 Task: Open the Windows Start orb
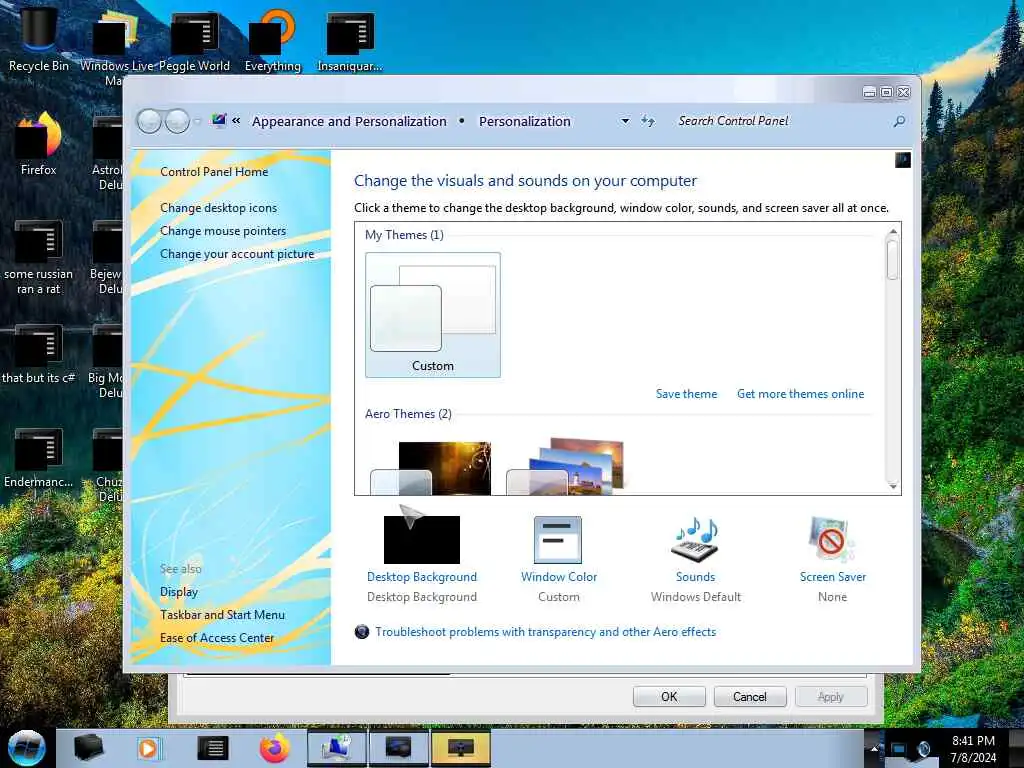[26, 748]
